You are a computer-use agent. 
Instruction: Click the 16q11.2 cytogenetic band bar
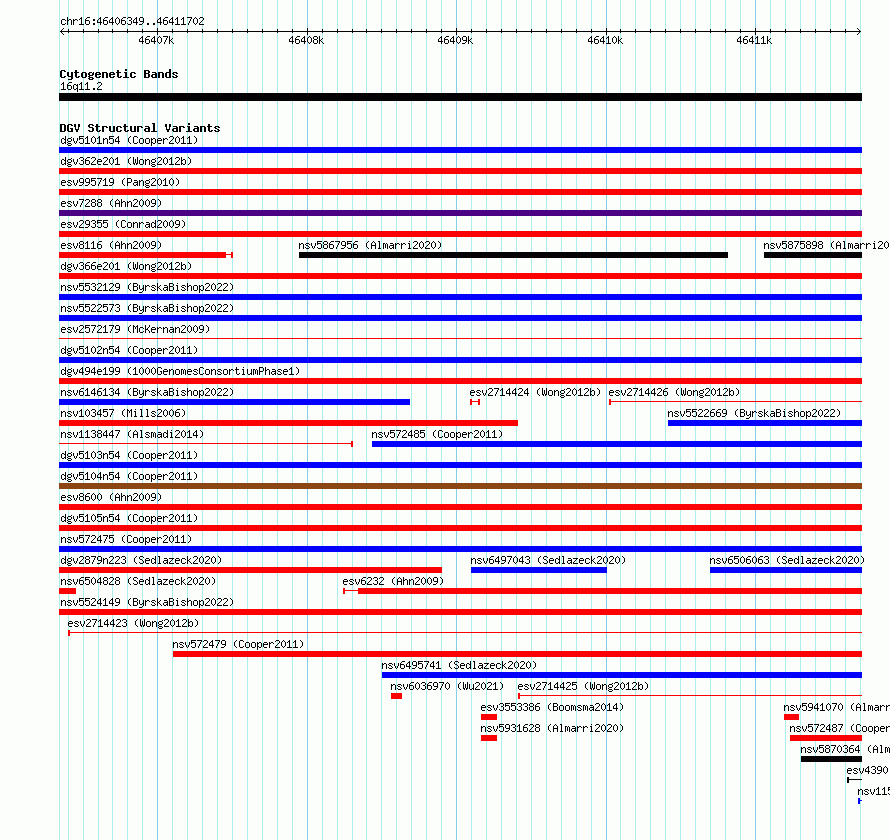460,97
